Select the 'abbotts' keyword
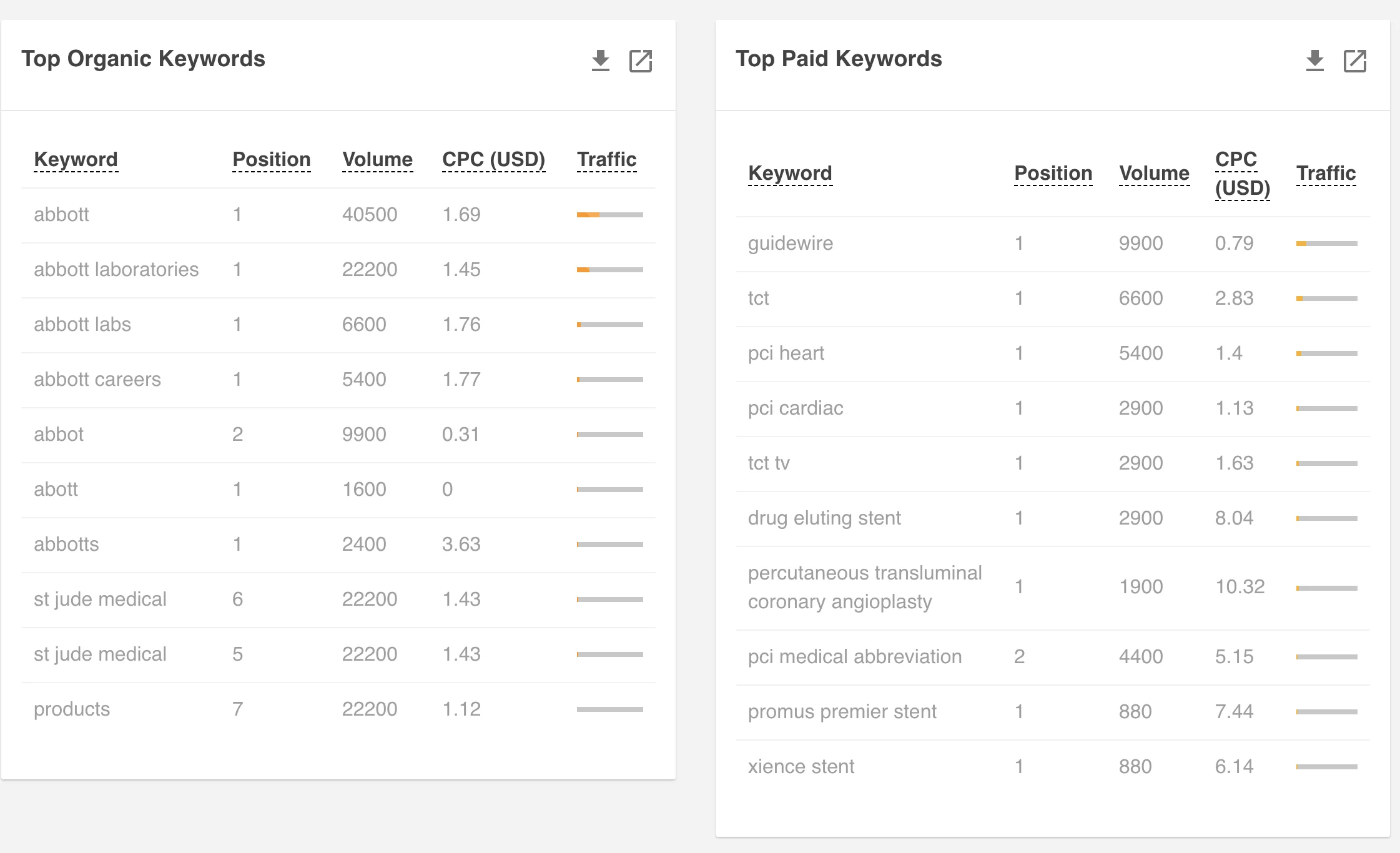This screenshot has width=1400, height=853. pyautogui.click(x=66, y=545)
